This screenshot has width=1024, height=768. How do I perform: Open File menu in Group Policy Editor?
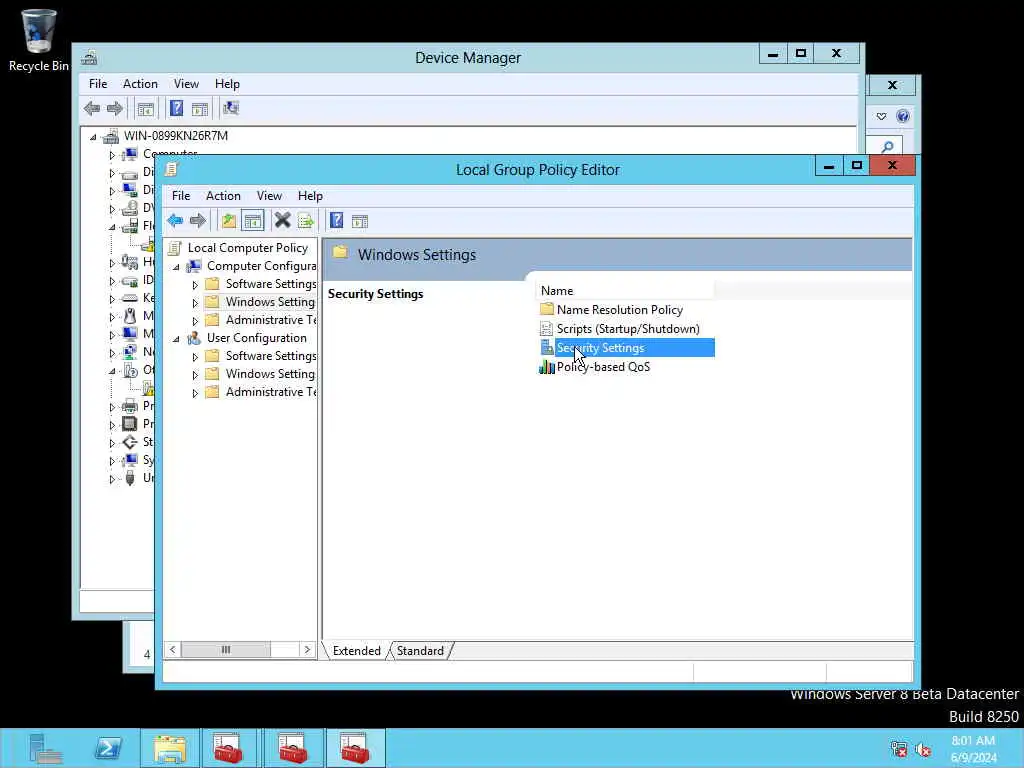point(181,196)
